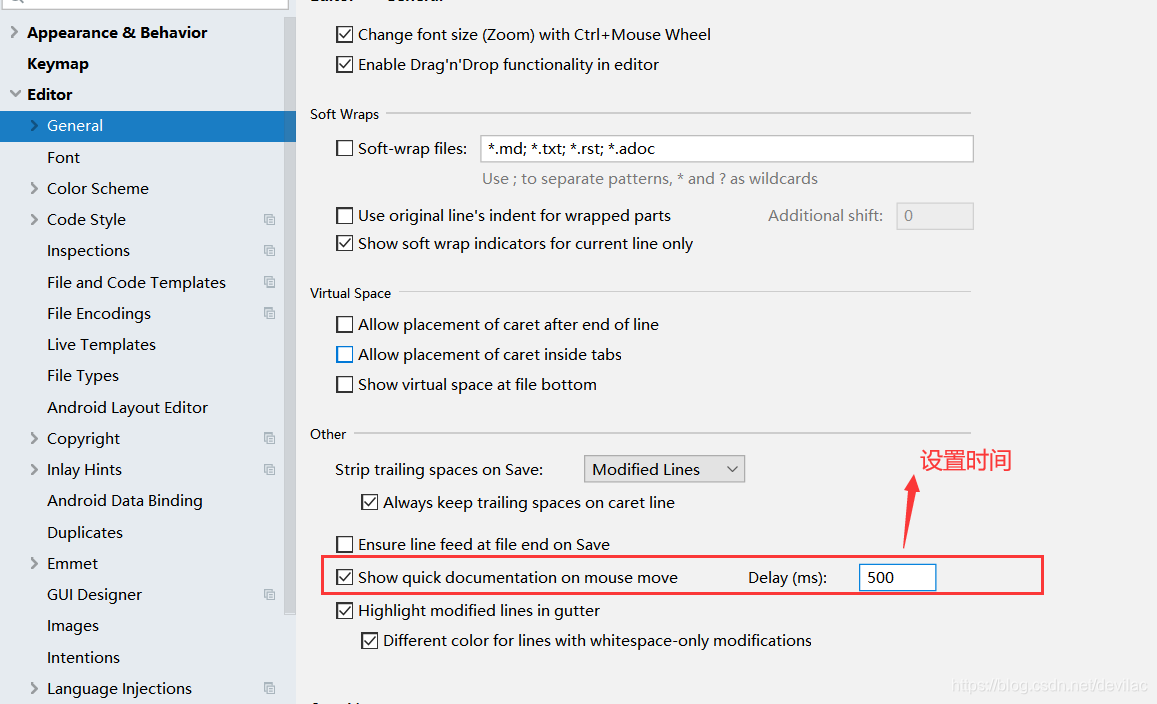Click project-level icon beside File and Code Templates
1157x704 pixels.
269,283
